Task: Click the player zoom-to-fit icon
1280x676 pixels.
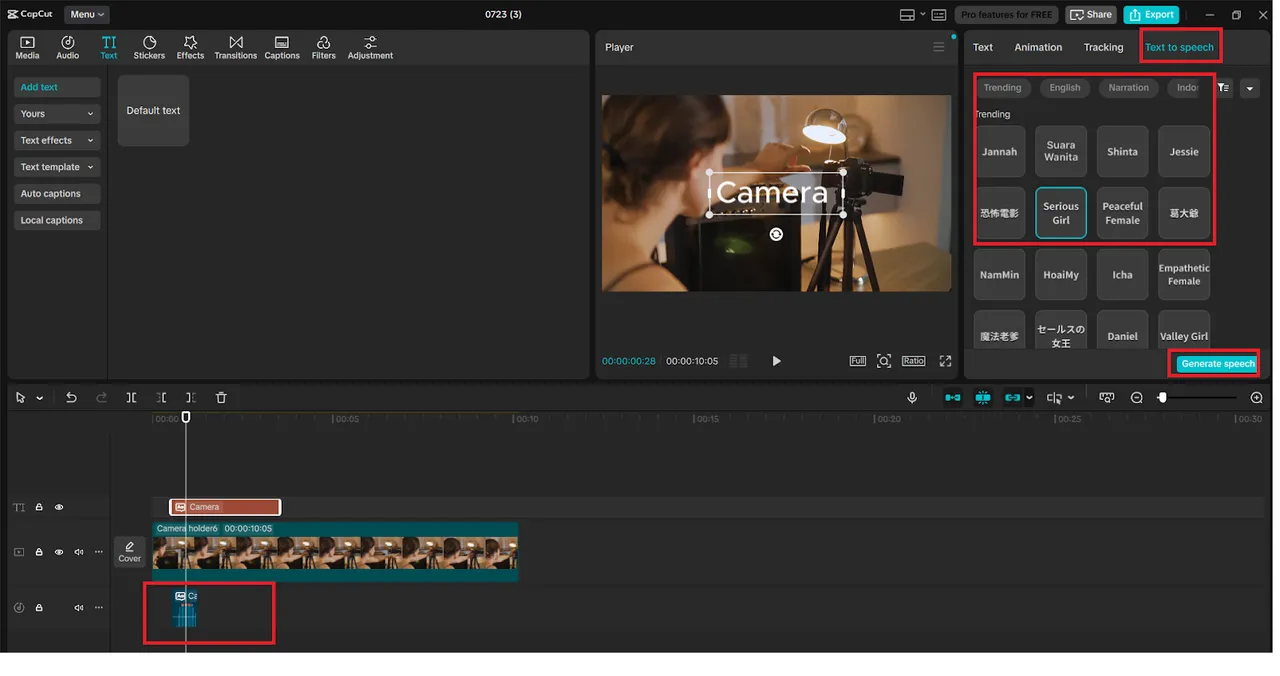Action: coord(884,361)
